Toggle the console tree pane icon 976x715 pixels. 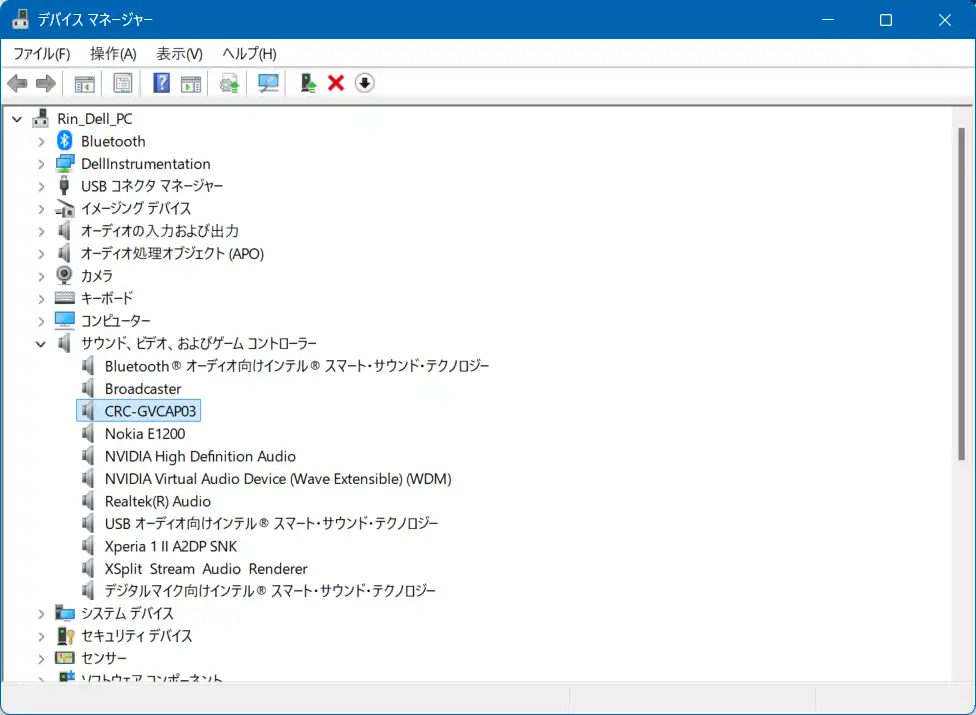pyautogui.click(x=85, y=83)
